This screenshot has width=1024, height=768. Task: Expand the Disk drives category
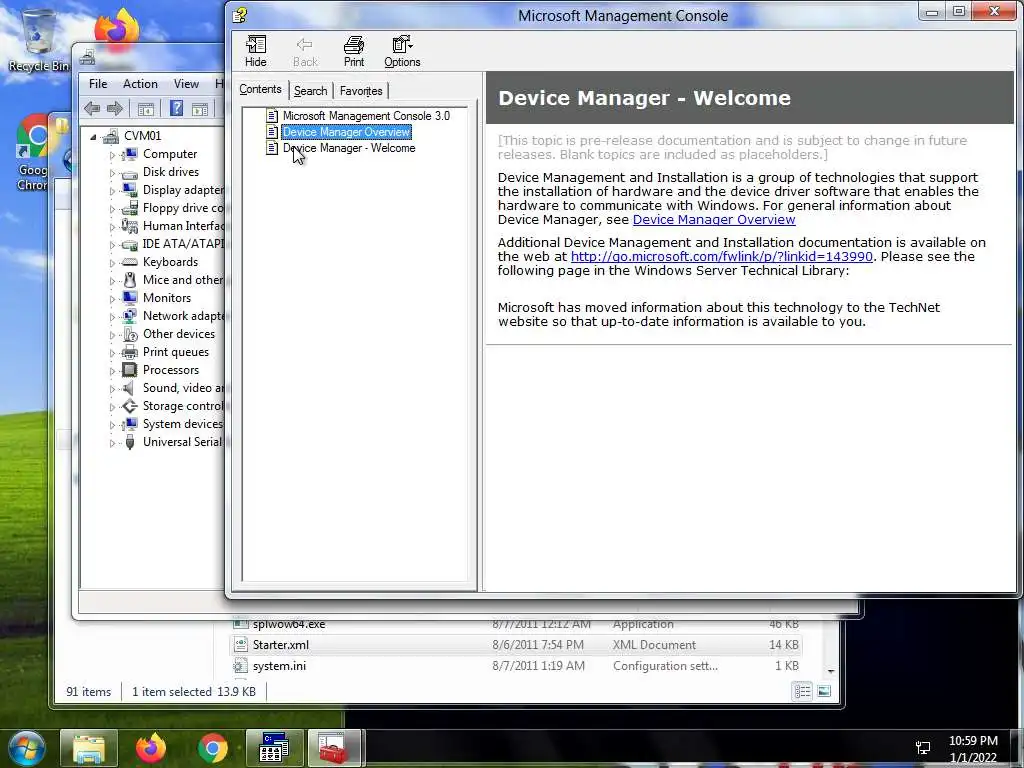click(112, 173)
